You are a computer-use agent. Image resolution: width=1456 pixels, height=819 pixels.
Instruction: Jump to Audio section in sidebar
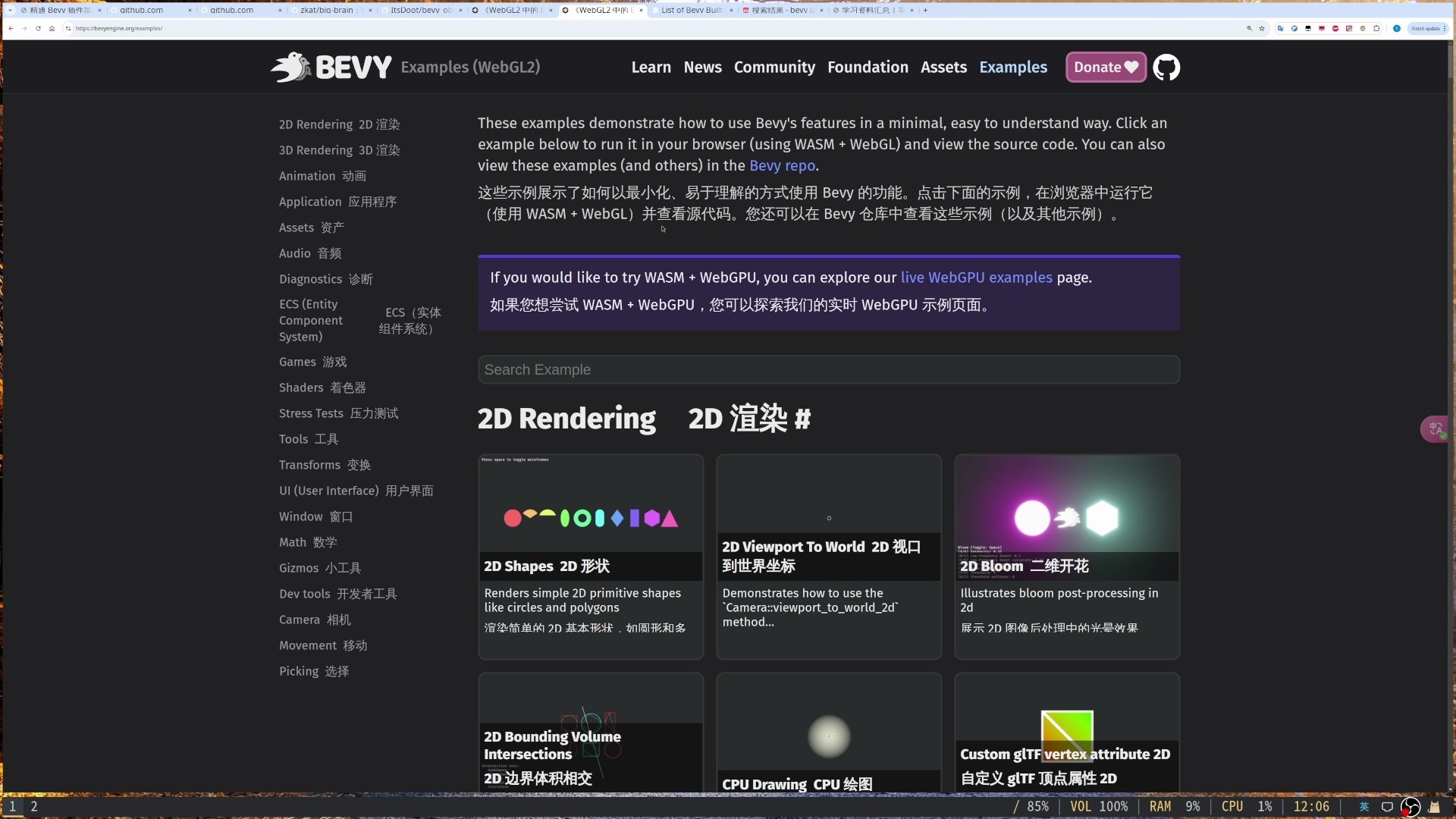coord(309,253)
